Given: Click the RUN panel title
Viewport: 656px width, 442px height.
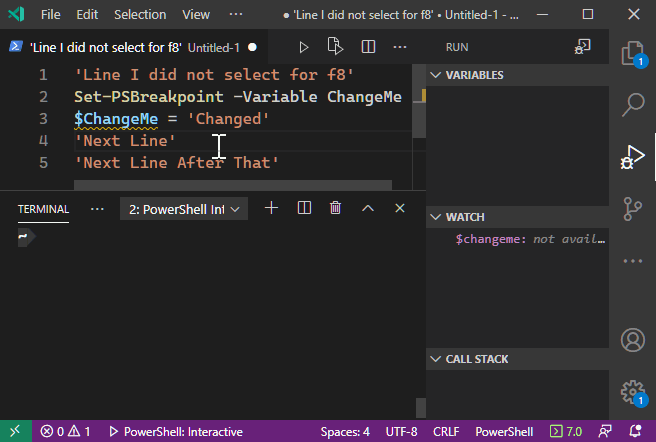Looking at the screenshot, I should coord(457,47).
